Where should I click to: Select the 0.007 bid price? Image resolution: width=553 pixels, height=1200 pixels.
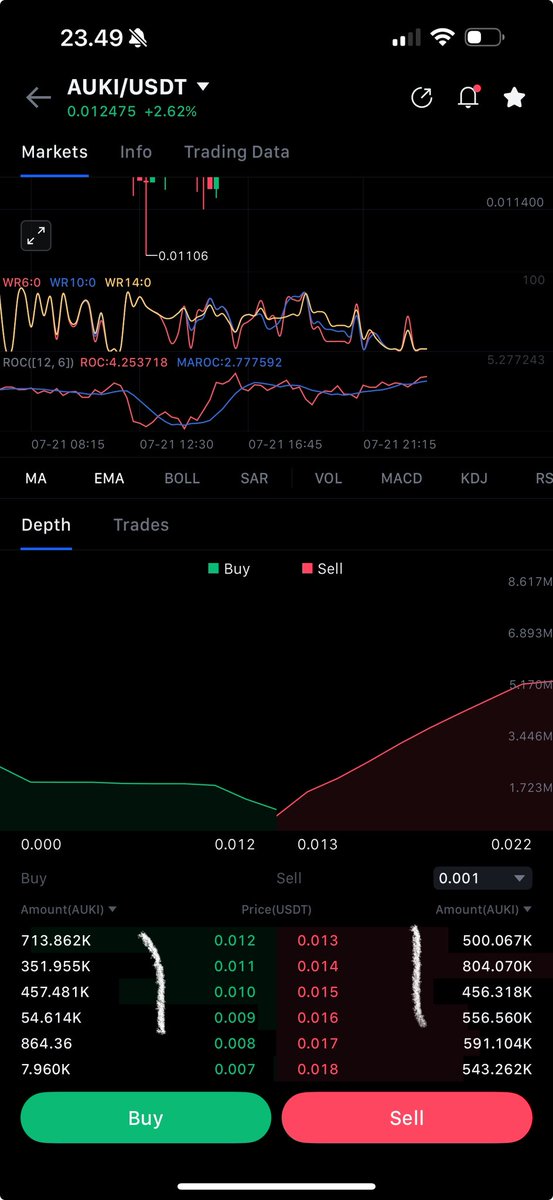tap(235, 1069)
